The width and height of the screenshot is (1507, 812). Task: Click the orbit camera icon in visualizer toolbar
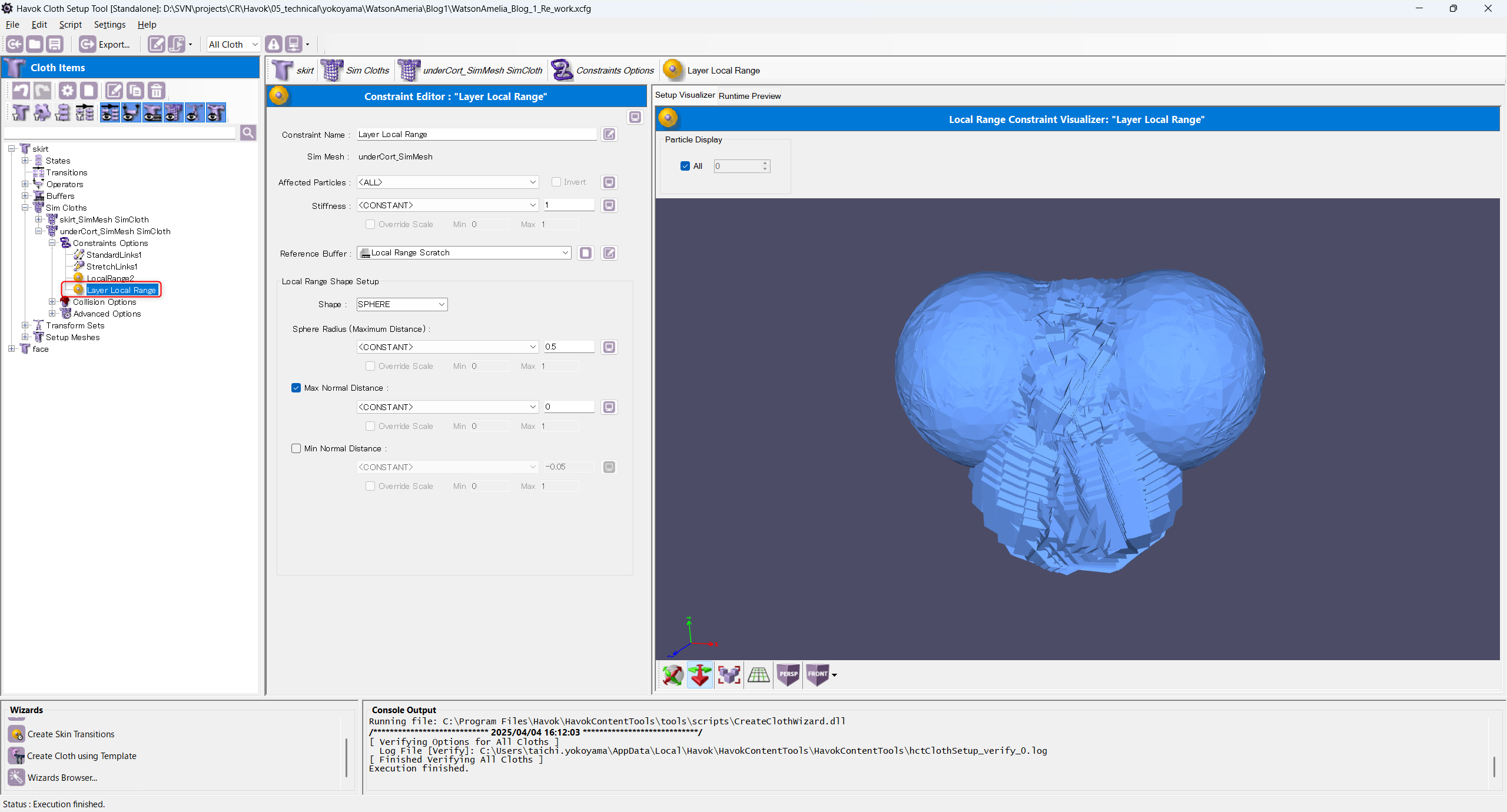pos(672,675)
